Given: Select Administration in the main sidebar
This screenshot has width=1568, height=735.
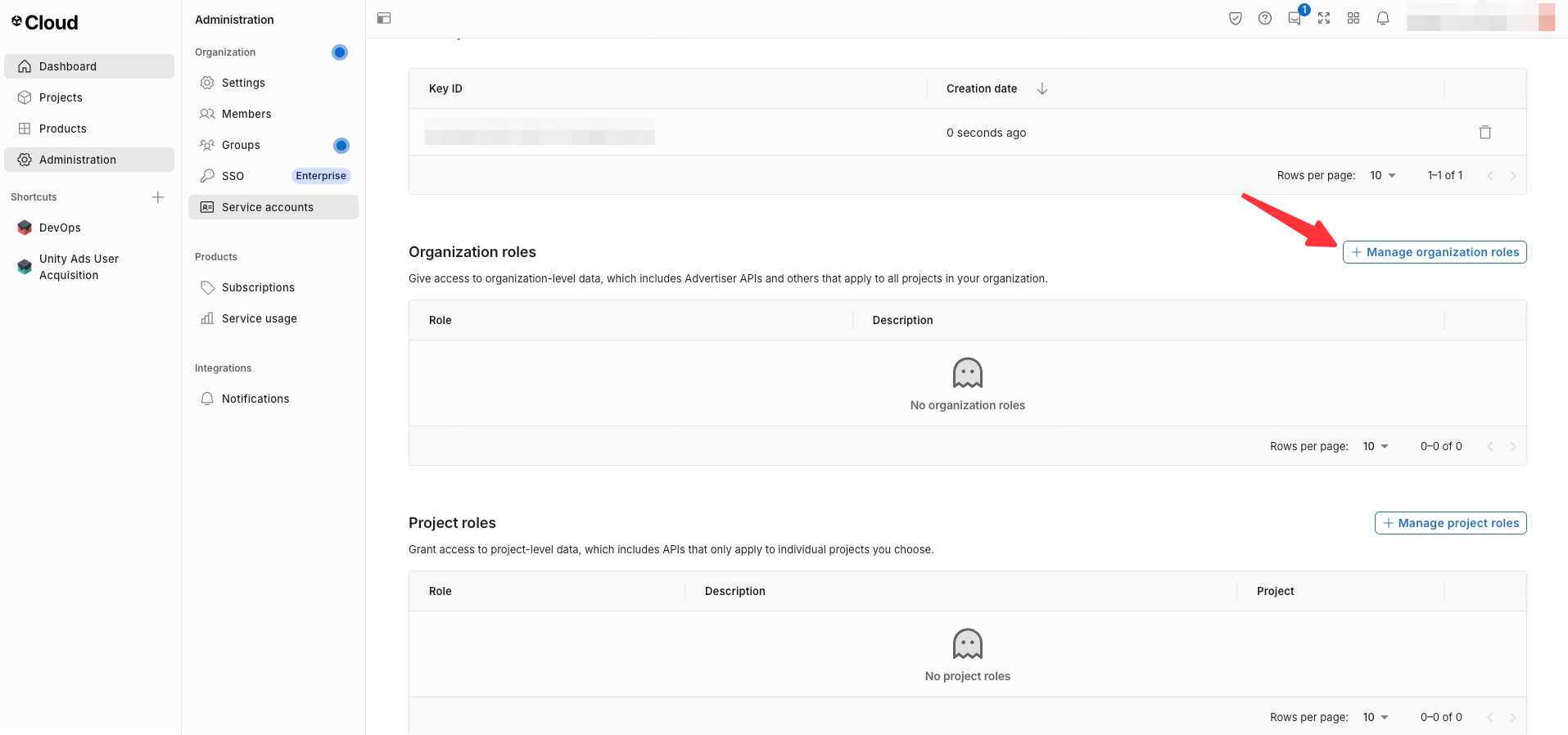Looking at the screenshot, I should coord(89,160).
